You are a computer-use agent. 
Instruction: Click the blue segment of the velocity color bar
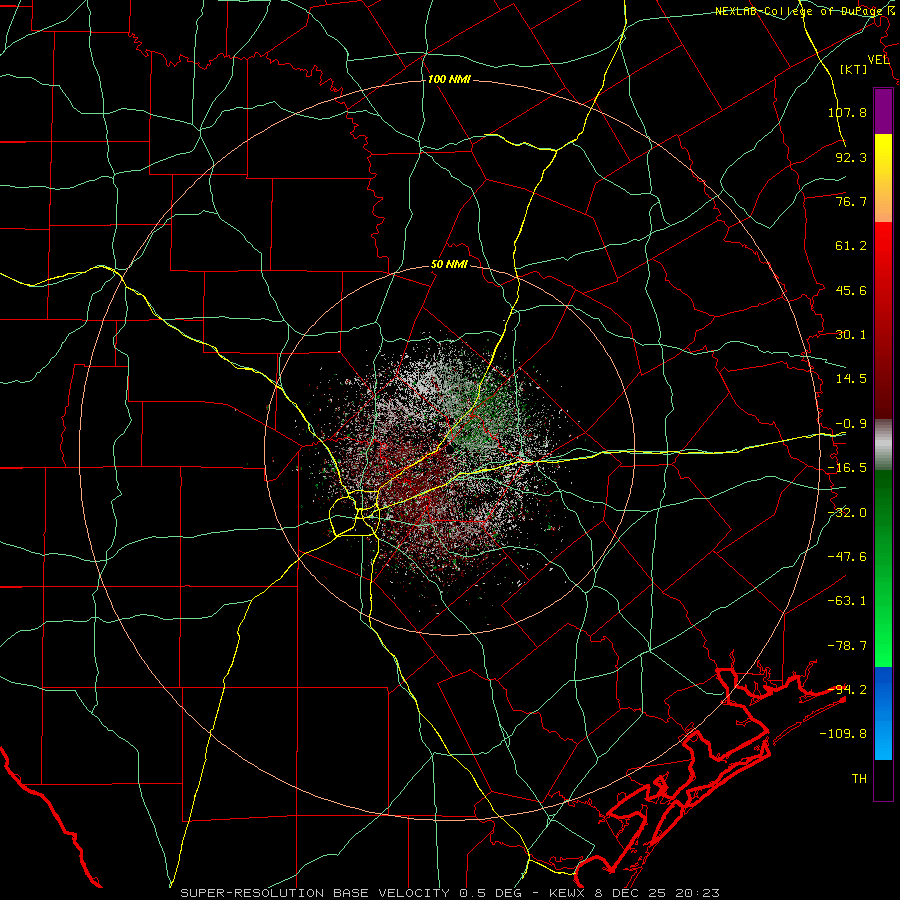pyautogui.click(x=883, y=713)
